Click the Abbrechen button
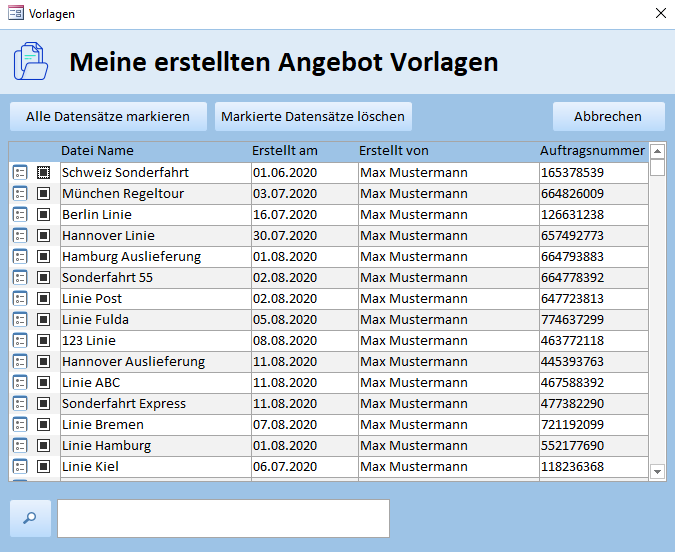675x552 pixels. tap(608, 117)
